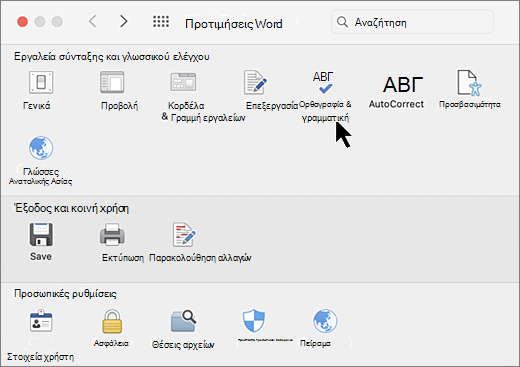Open Κορδέλα & Γραμμή εργαλείων preferences

coord(183,82)
